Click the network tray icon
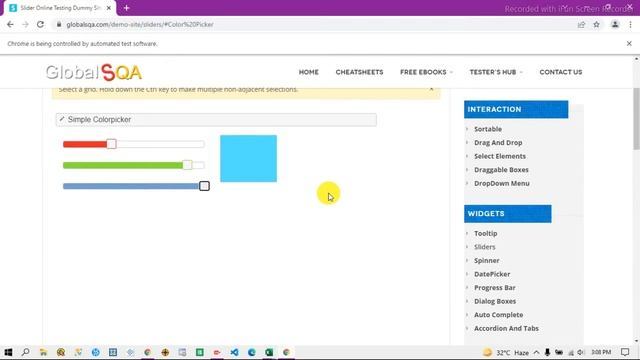 coord(571,352)
